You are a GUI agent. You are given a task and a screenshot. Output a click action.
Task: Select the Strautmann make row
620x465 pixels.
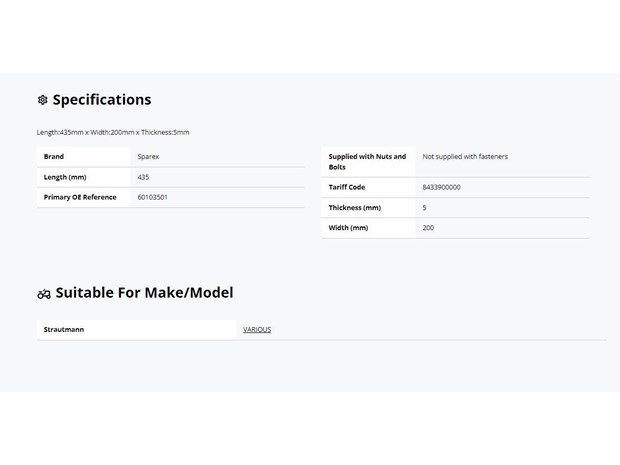coord(321,330)
